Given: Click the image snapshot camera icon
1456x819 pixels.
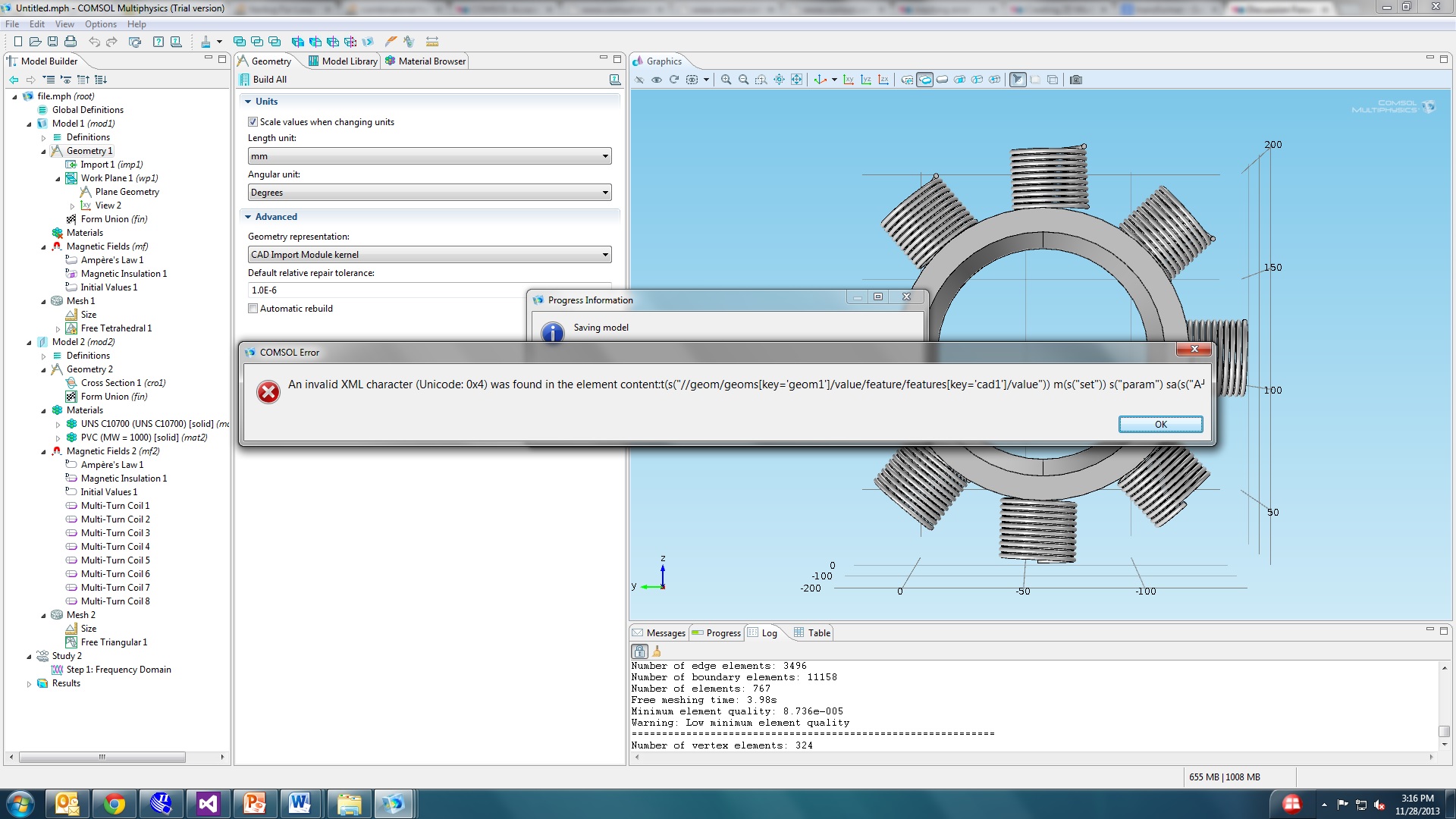Looking at the screenshot, I should pyautogui.click(x=1075, y=80).
